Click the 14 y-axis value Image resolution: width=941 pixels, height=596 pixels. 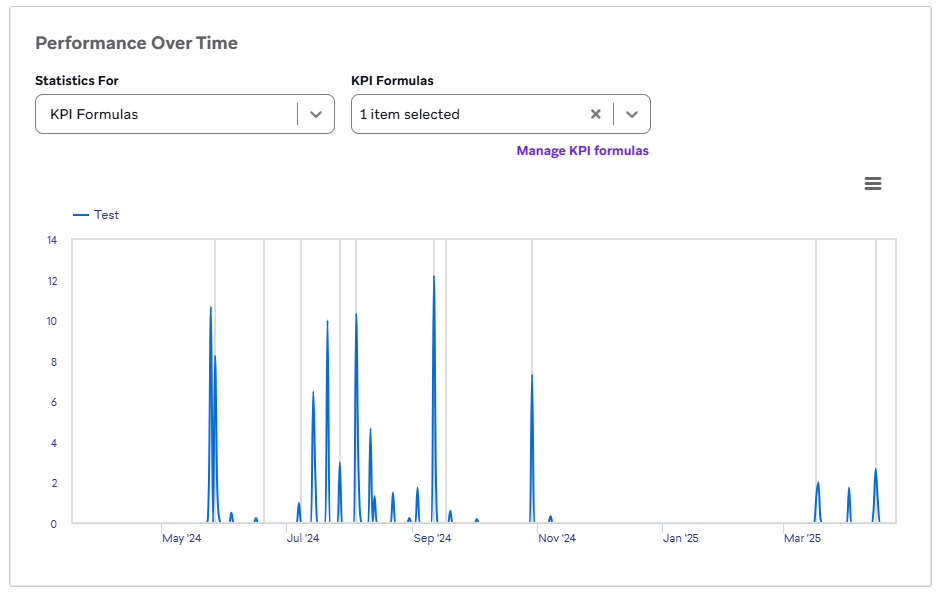click(x=52, y=240)
